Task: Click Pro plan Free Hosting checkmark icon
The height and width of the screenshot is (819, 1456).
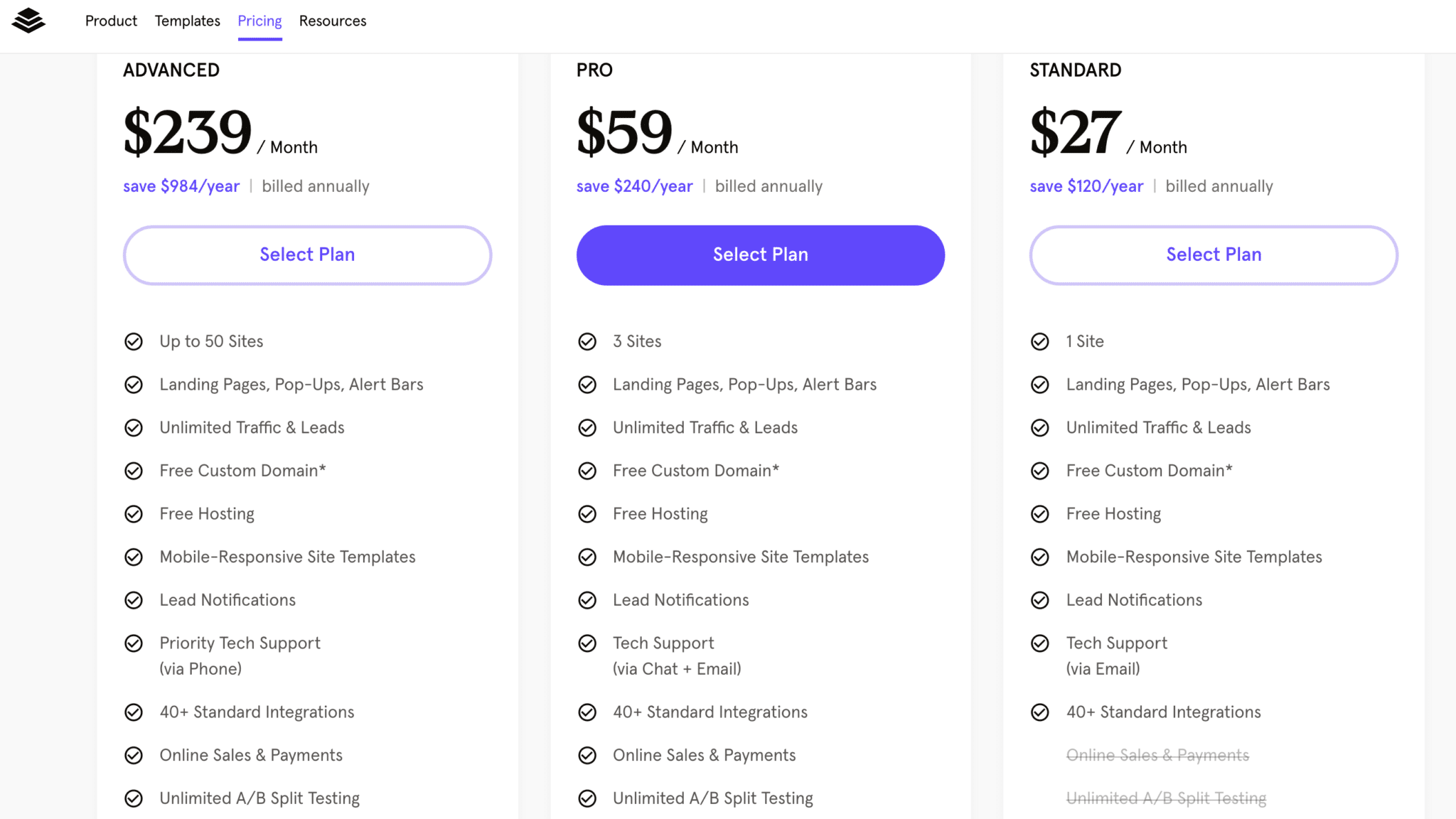Action: [587, 514]
